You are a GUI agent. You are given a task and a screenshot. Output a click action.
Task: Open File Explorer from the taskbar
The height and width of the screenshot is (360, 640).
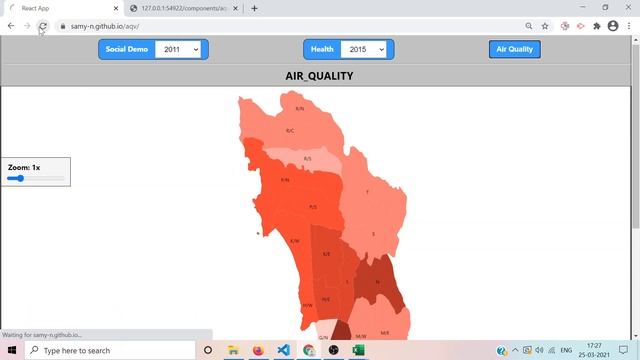pos(233,350)
